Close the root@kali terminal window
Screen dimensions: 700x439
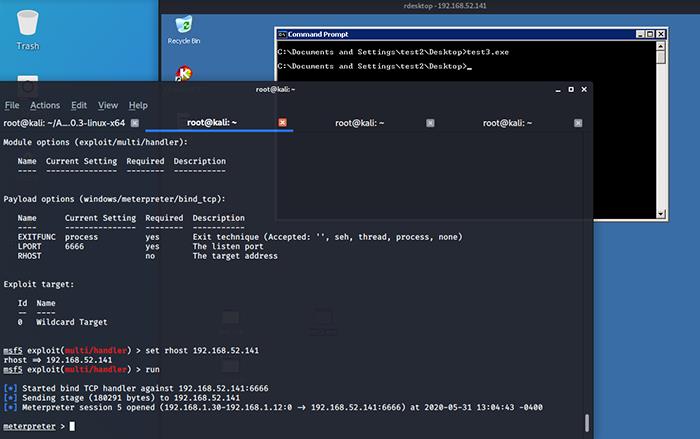pos(584,90)
